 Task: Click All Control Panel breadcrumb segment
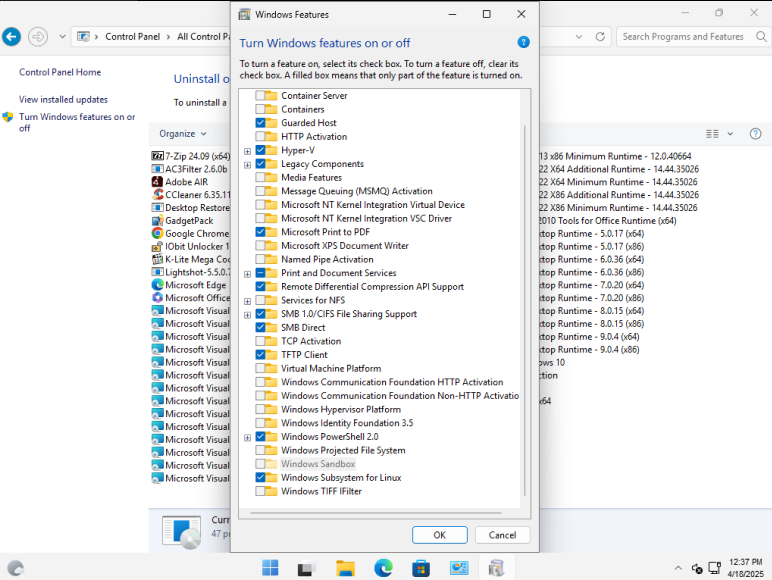(x=203, y=36)
